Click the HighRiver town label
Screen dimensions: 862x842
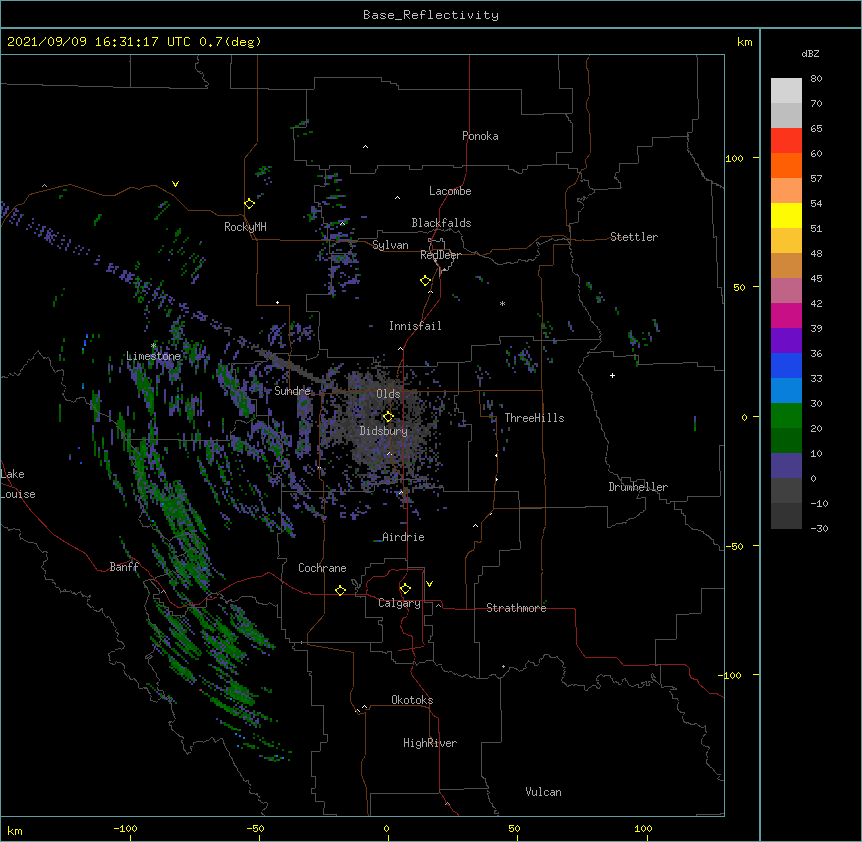pos(430,743)
